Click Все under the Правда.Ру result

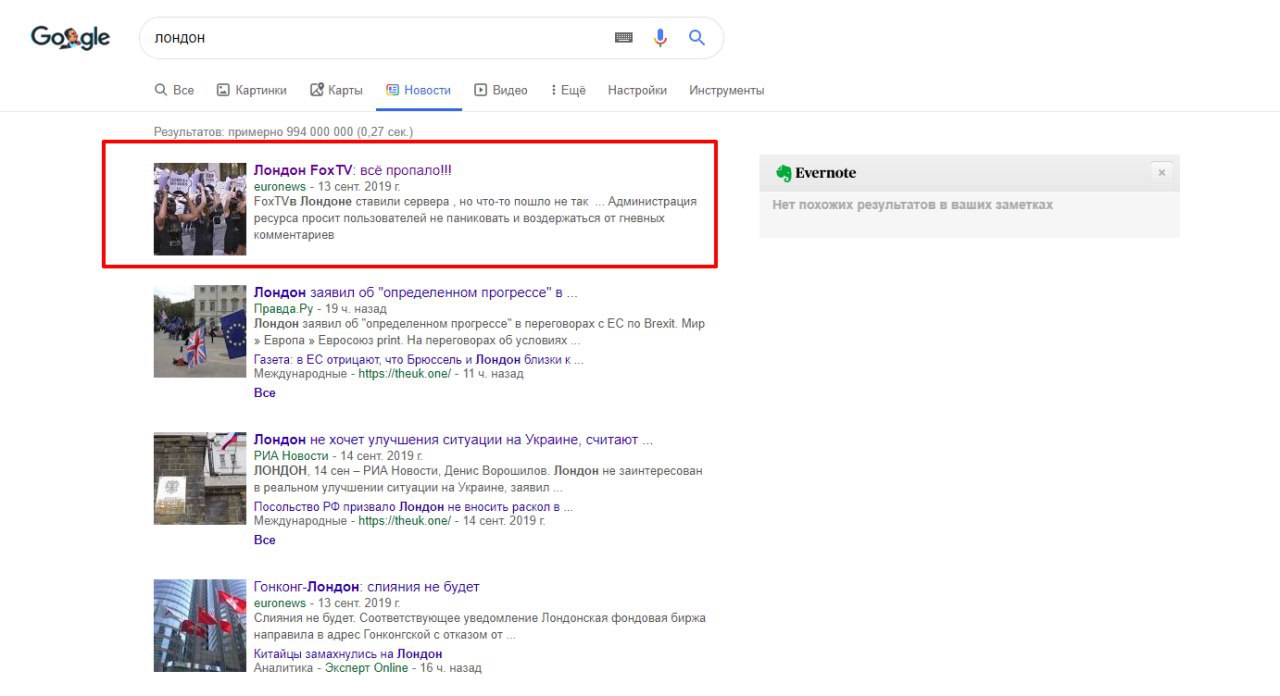[264, 393]
